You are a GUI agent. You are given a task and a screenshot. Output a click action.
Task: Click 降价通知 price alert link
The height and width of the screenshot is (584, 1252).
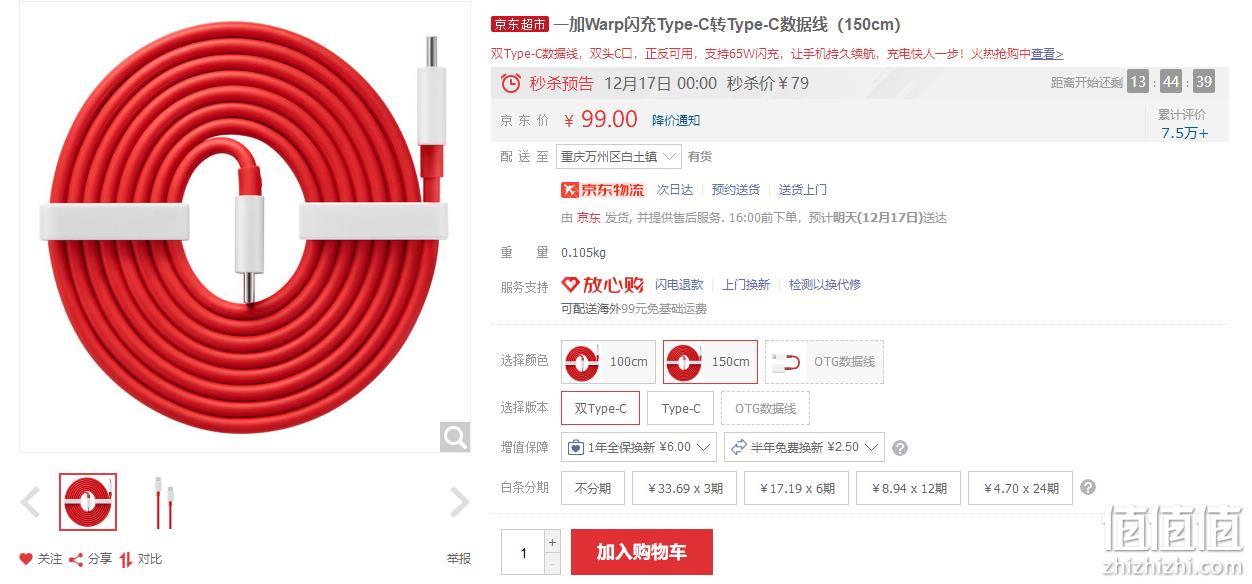click(x=676, y=121)
